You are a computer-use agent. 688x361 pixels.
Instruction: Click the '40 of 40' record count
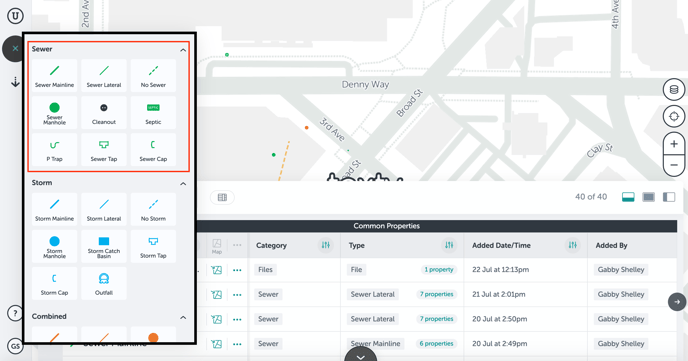click(x=591, y=197)
